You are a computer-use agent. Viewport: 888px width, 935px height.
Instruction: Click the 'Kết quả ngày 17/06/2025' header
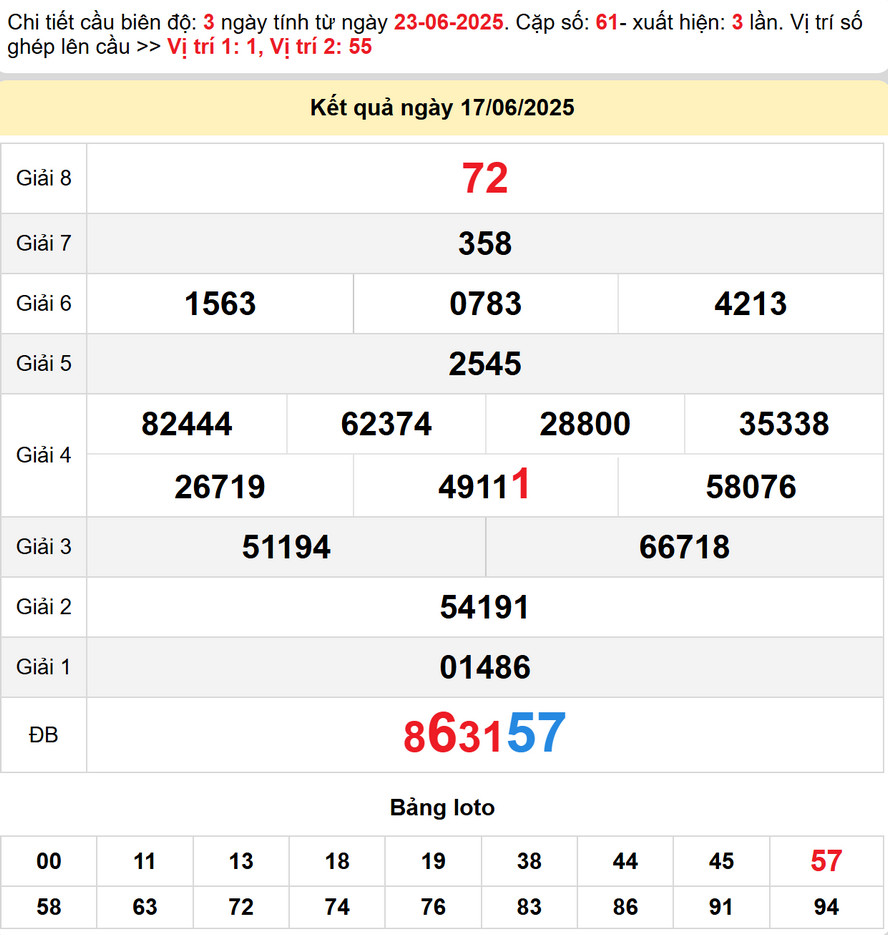click(x=442, y=108)
